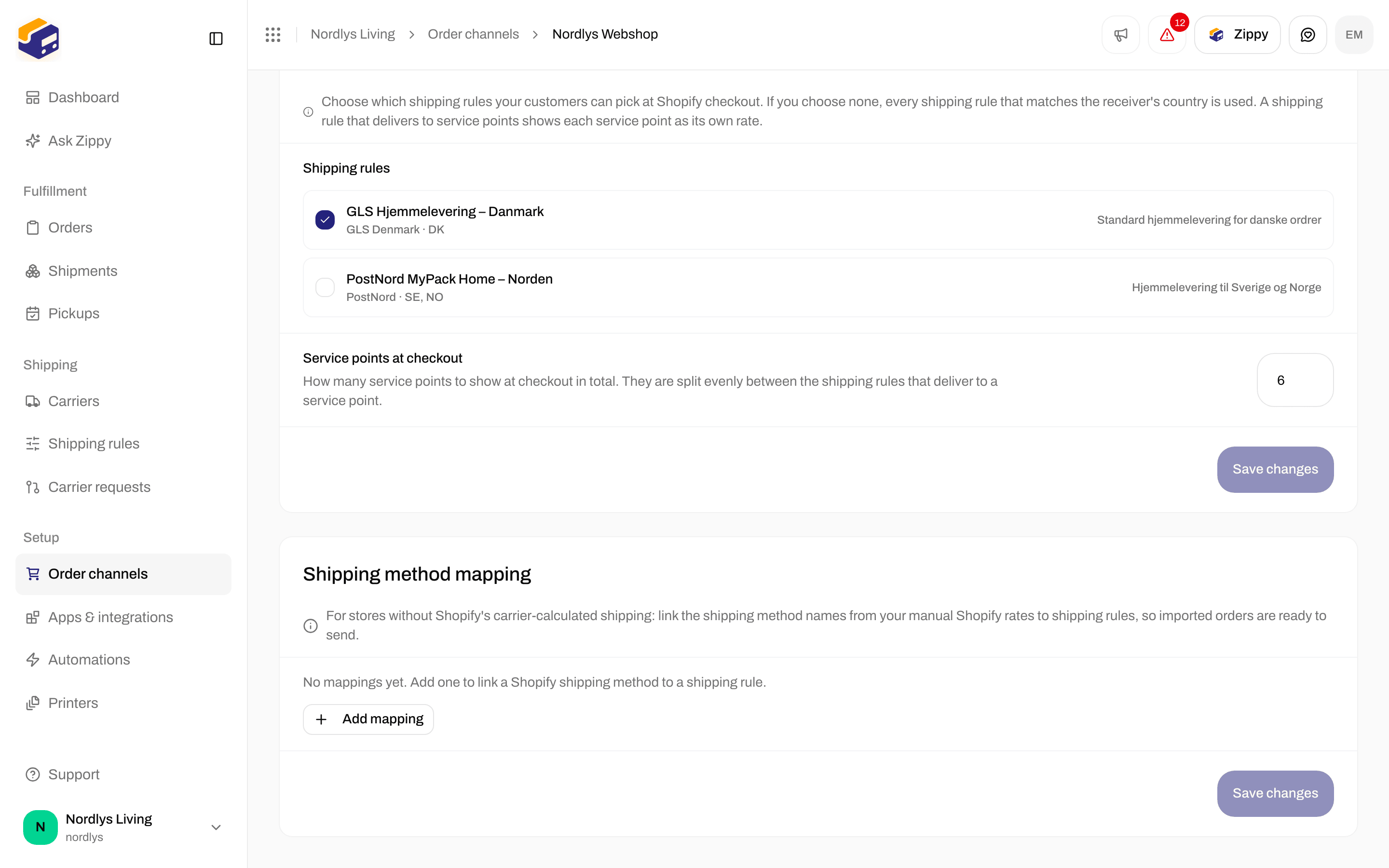Click the Support question mark icon

33,774
